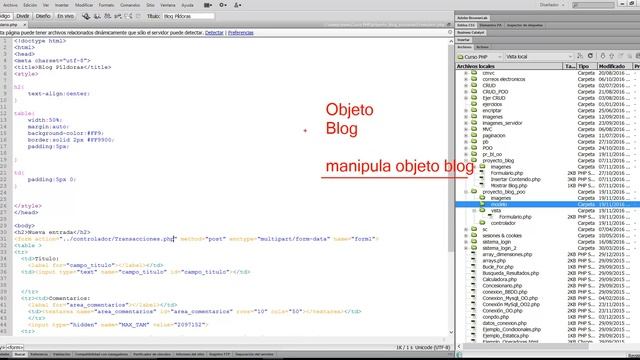Switch to Dividir split view

coord(22,16)
